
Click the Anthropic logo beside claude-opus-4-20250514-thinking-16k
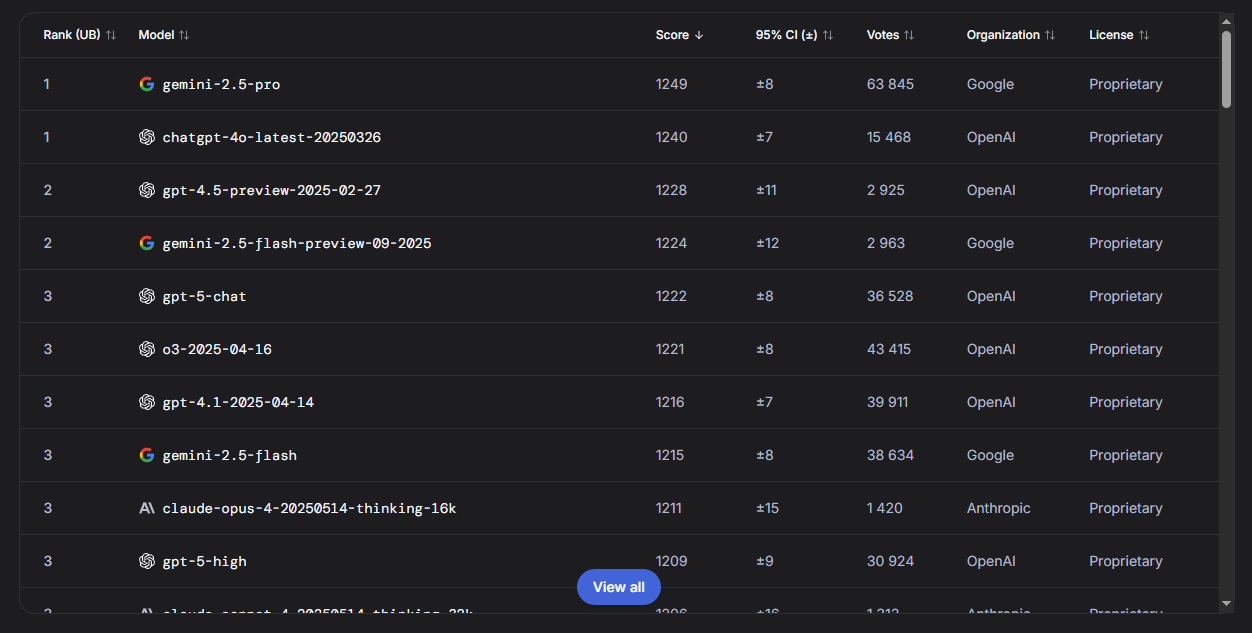click(147, 508)
